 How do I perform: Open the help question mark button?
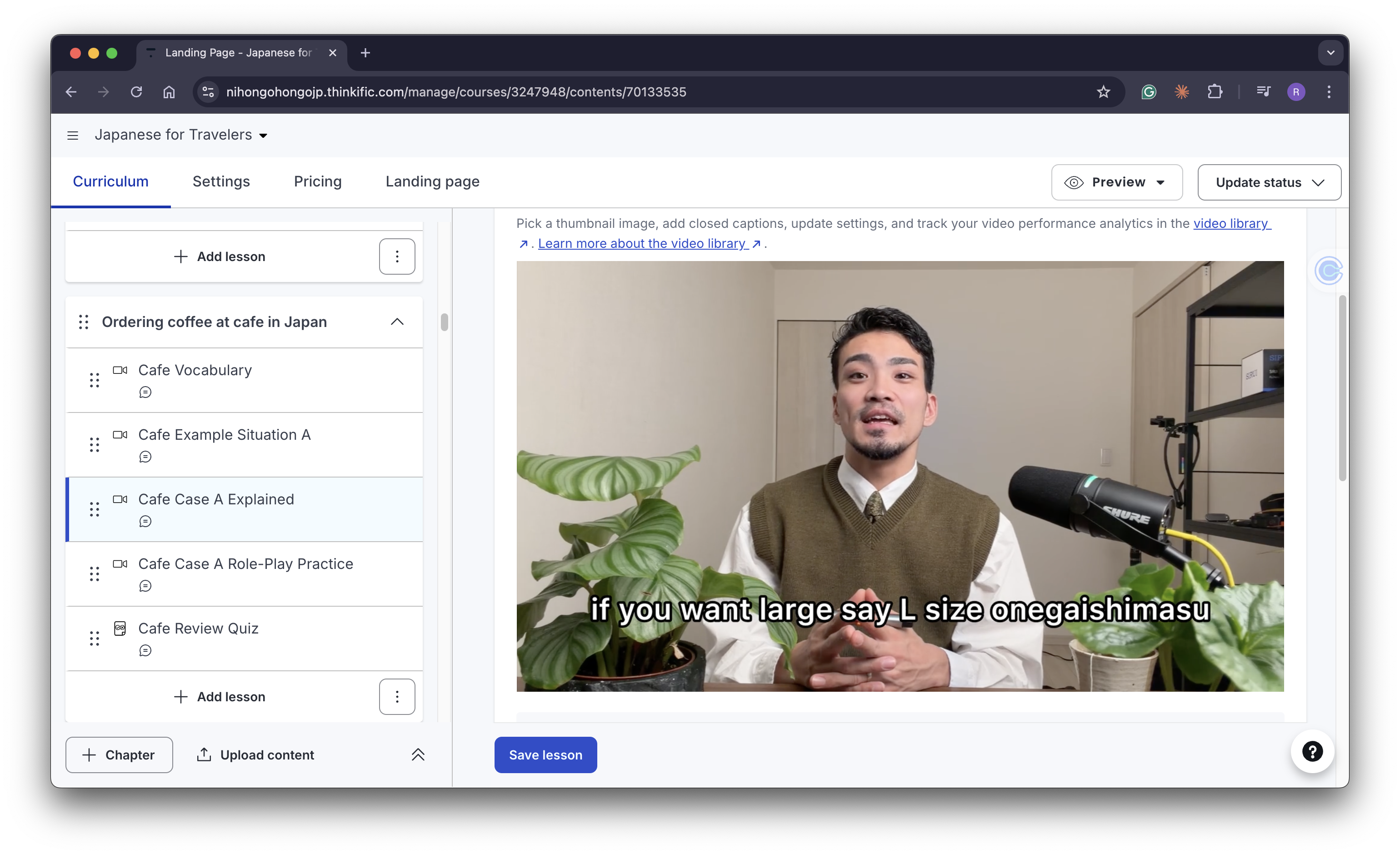[1312, 751]
